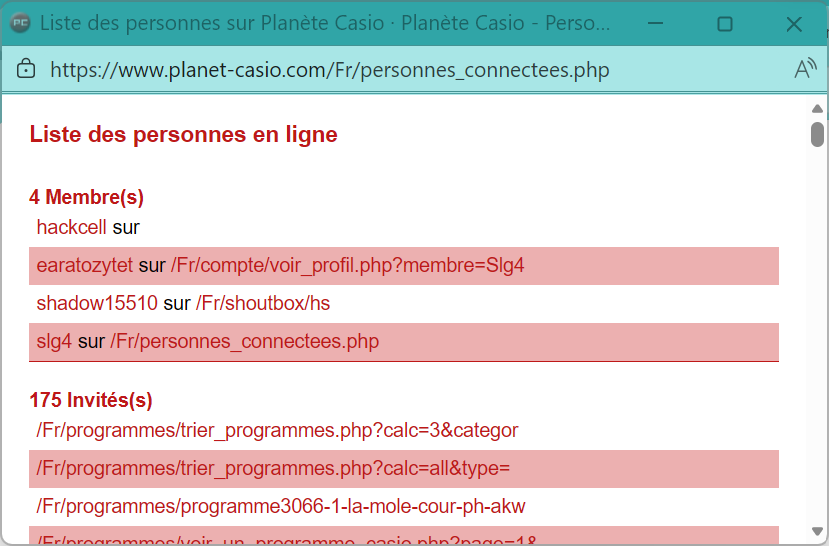Maximize the popup window
This screenshot has height=546, width=829.
[x=725, y=24]
